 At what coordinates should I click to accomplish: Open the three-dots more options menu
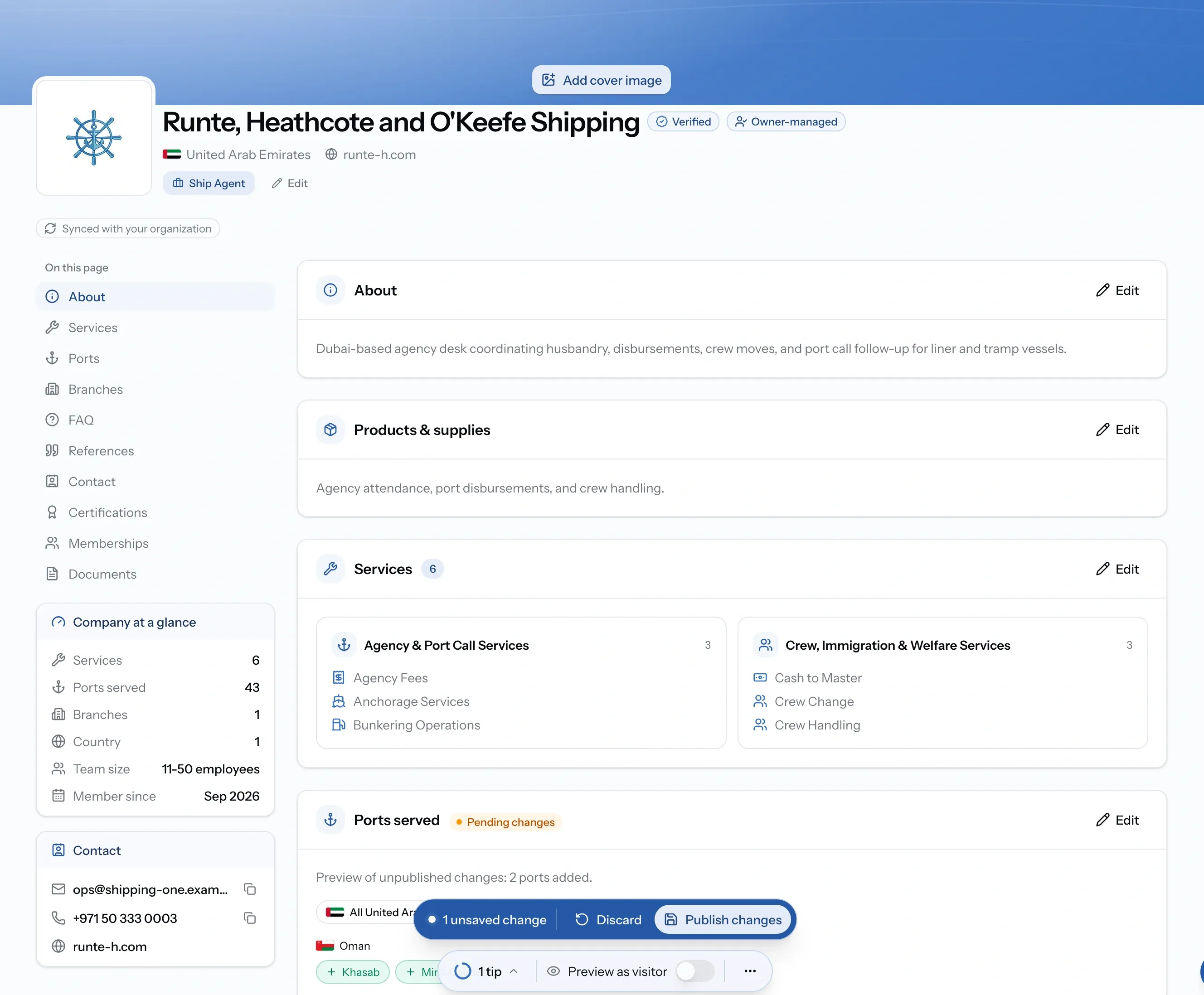tap(750, 971)
